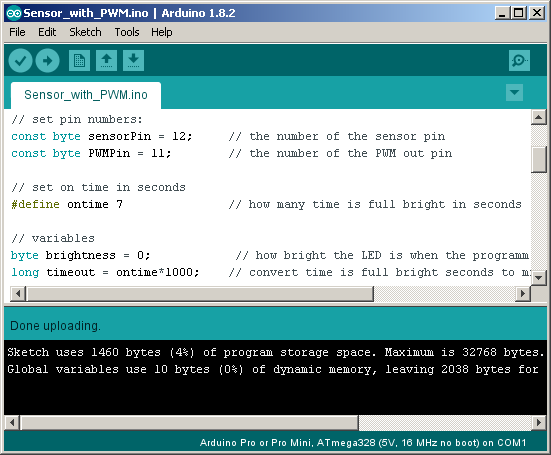Open a sketch with Open icon

pos(106,60)
